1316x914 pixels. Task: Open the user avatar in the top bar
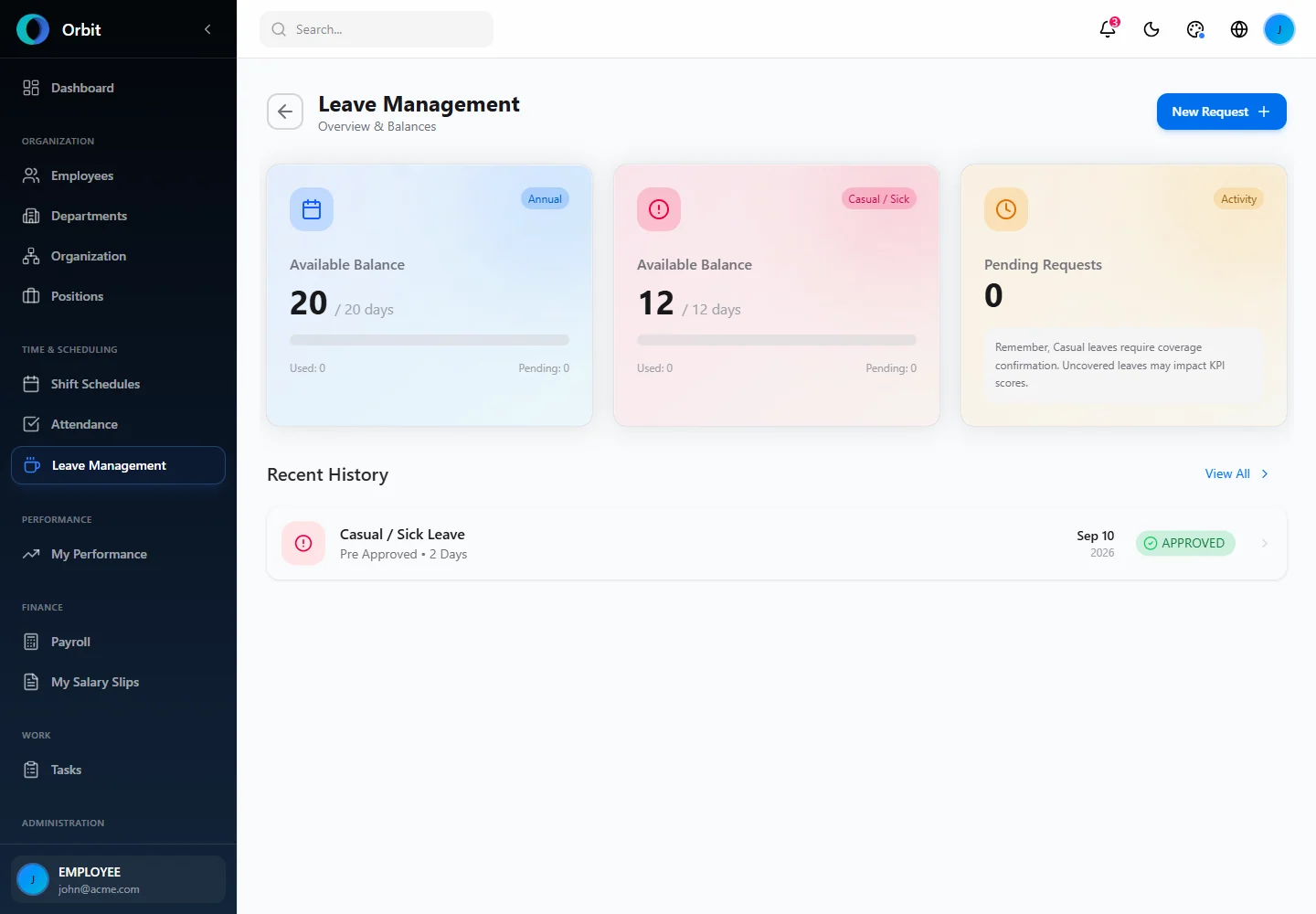pyautogui.click(x=1279, y=29)
